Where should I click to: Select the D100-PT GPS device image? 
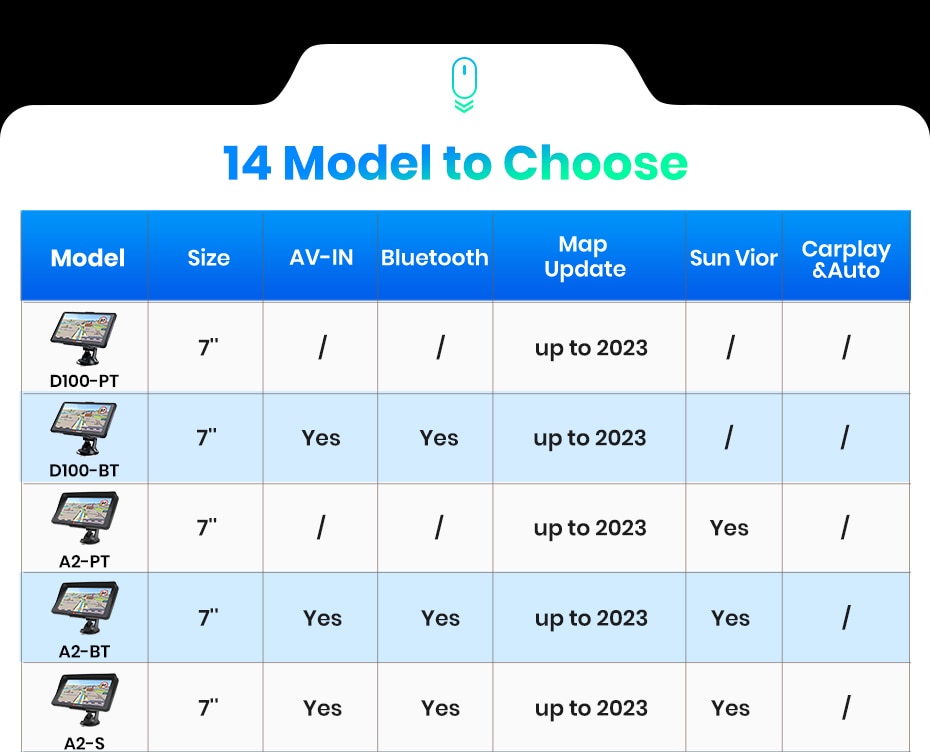(84, 338)
